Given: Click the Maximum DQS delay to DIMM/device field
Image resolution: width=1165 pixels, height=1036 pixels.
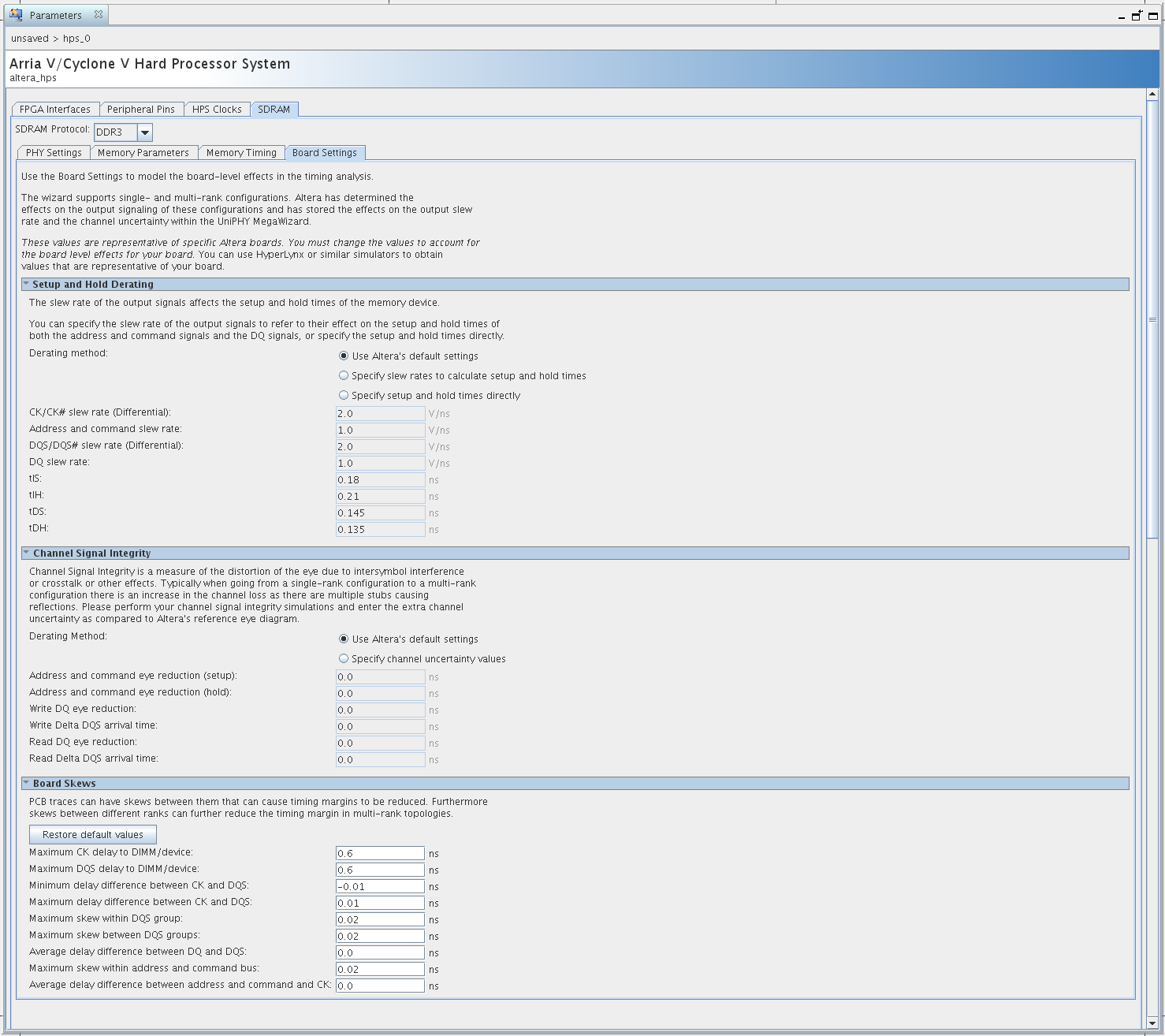Looking at the screenshot, I should pos(380,870).
